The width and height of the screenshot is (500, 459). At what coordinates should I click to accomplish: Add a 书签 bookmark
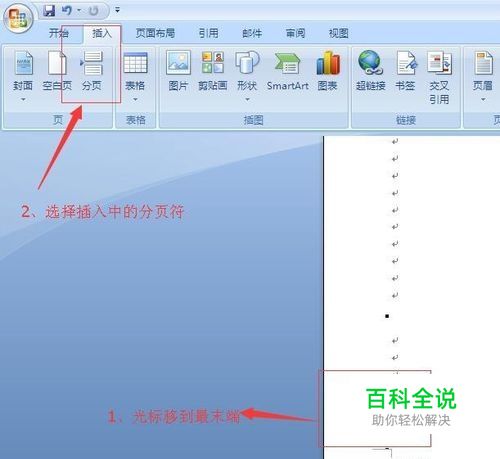[x=405, y=71]
